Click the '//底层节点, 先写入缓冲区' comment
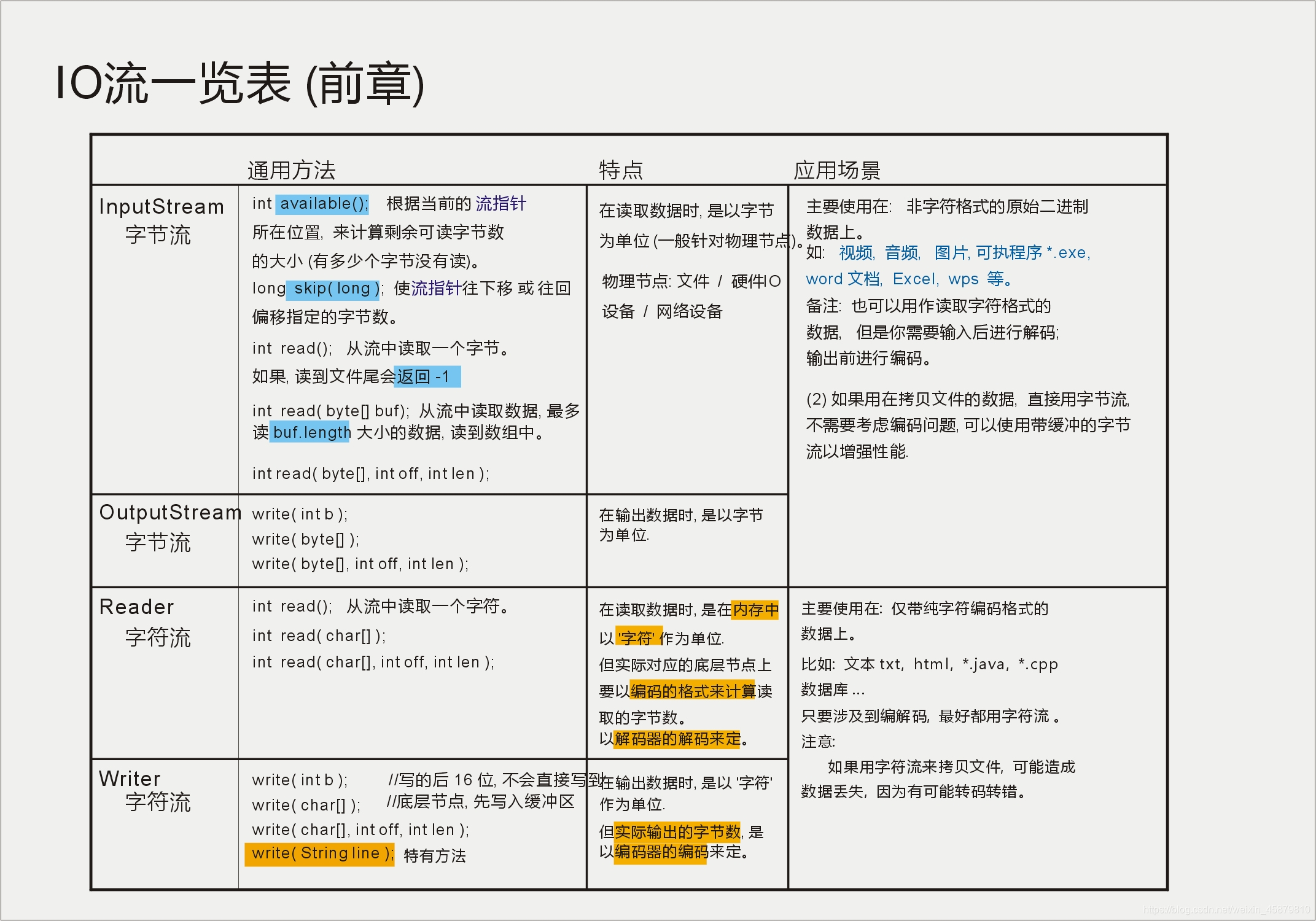This screenshot has height=921, width=1316. coord(481,802)
